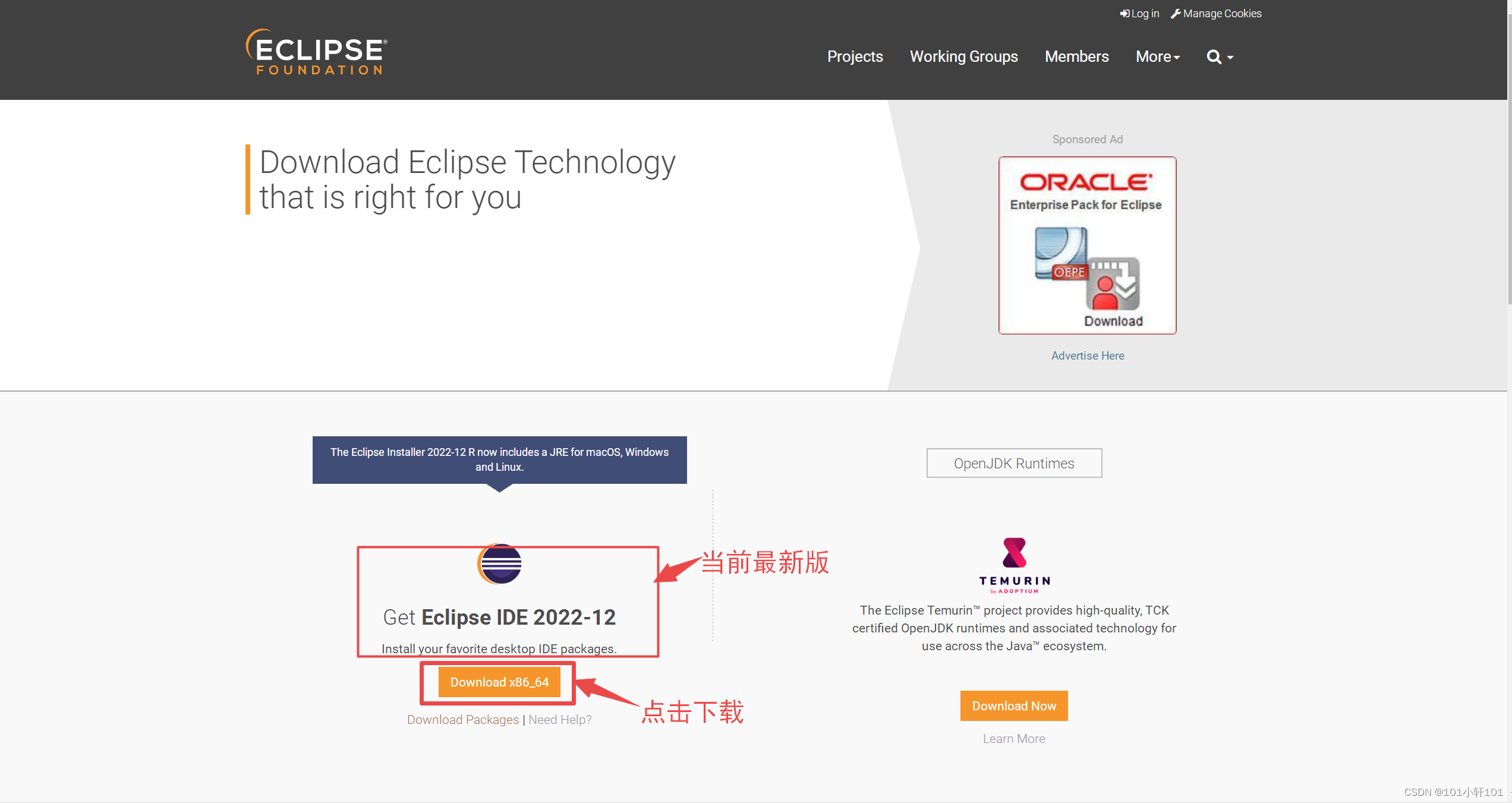Open the OpenJDK Runtimes button

pyautogui.click(x=1013, y=464)
